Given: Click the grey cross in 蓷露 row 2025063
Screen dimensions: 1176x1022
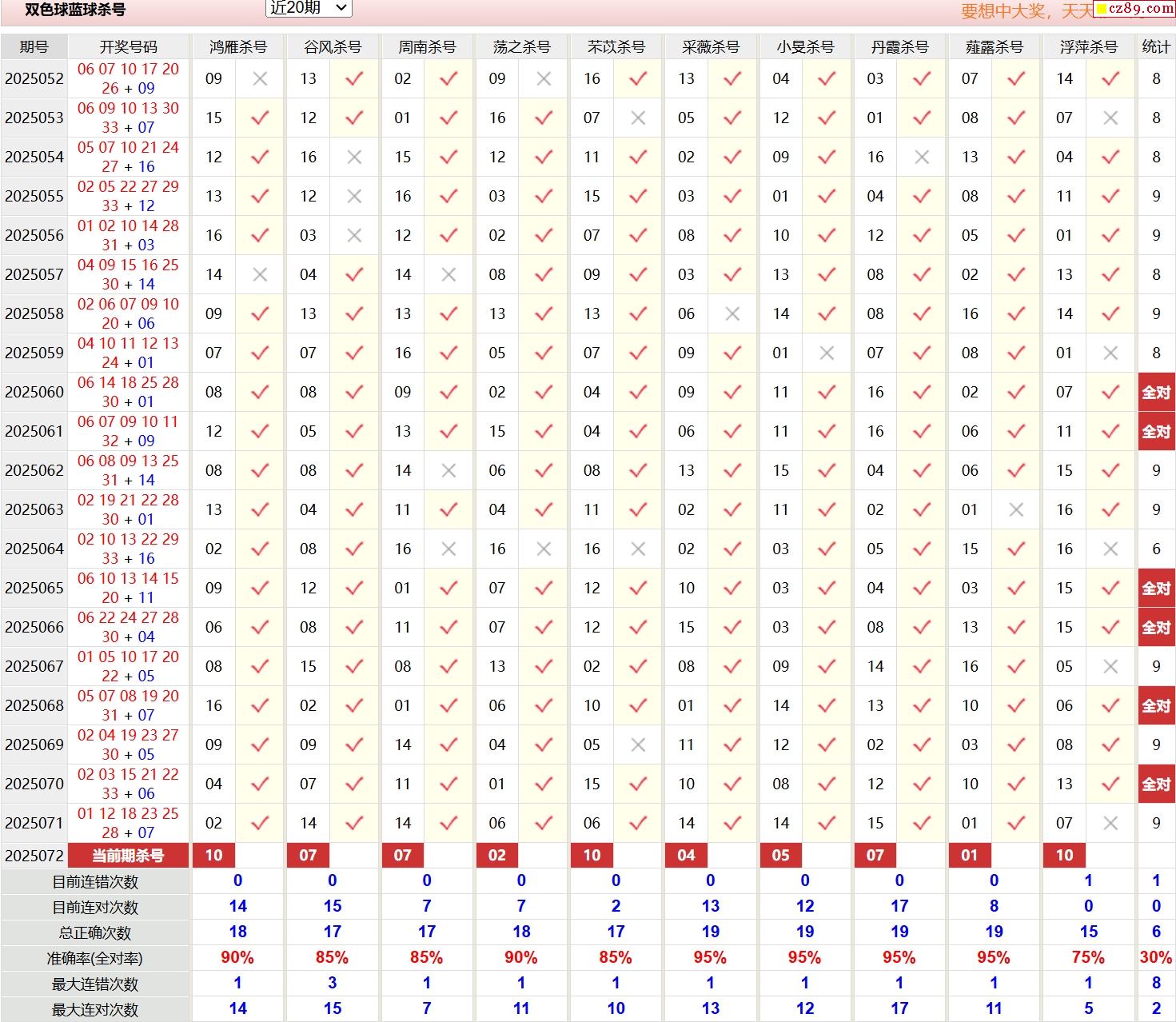Looking at the screenshot, I should 1016,509.
